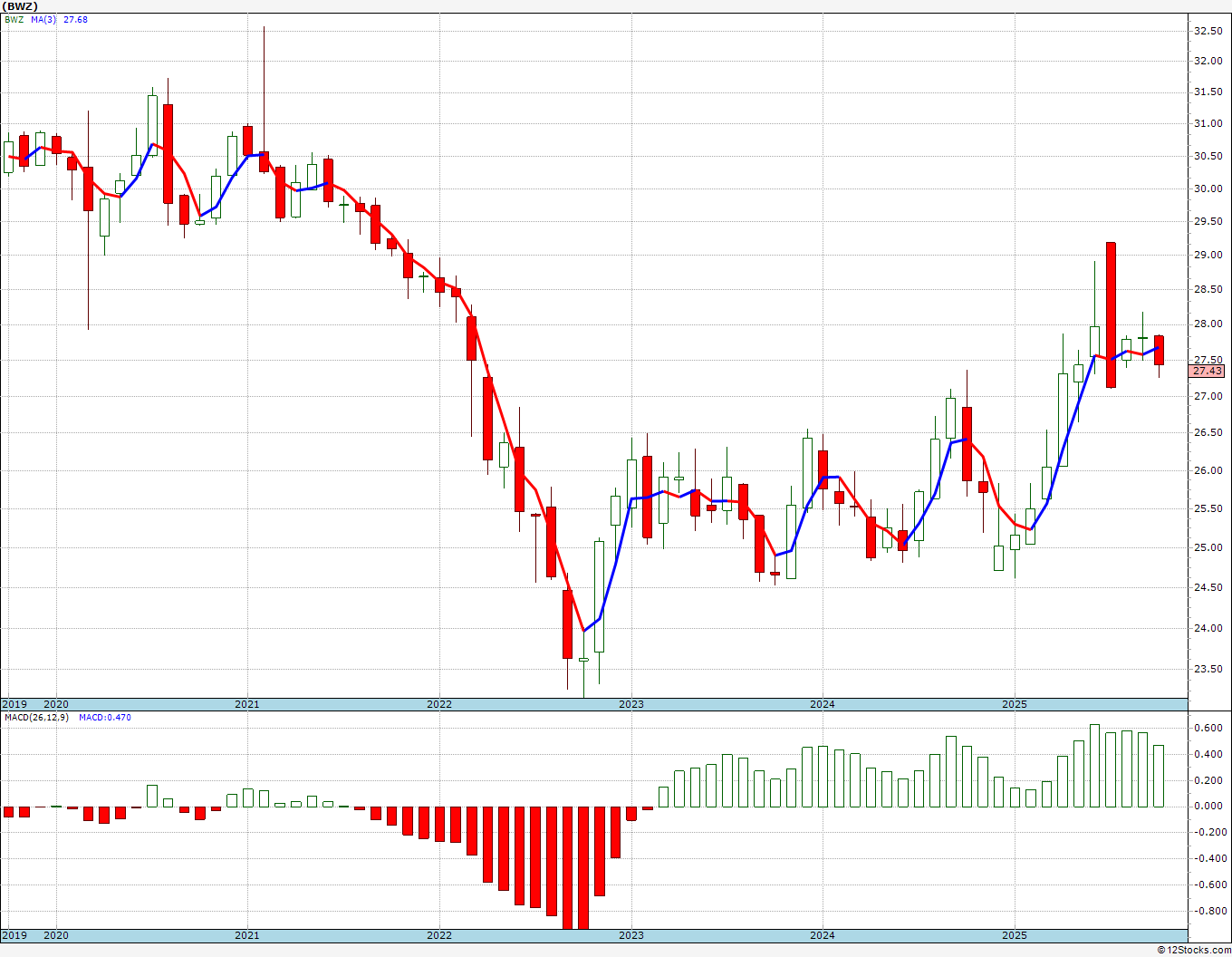1232x957 pixels.
Task: Click 2021 on the MACD panel time axis
Action: pyautogui.click(x=247, y=935)
